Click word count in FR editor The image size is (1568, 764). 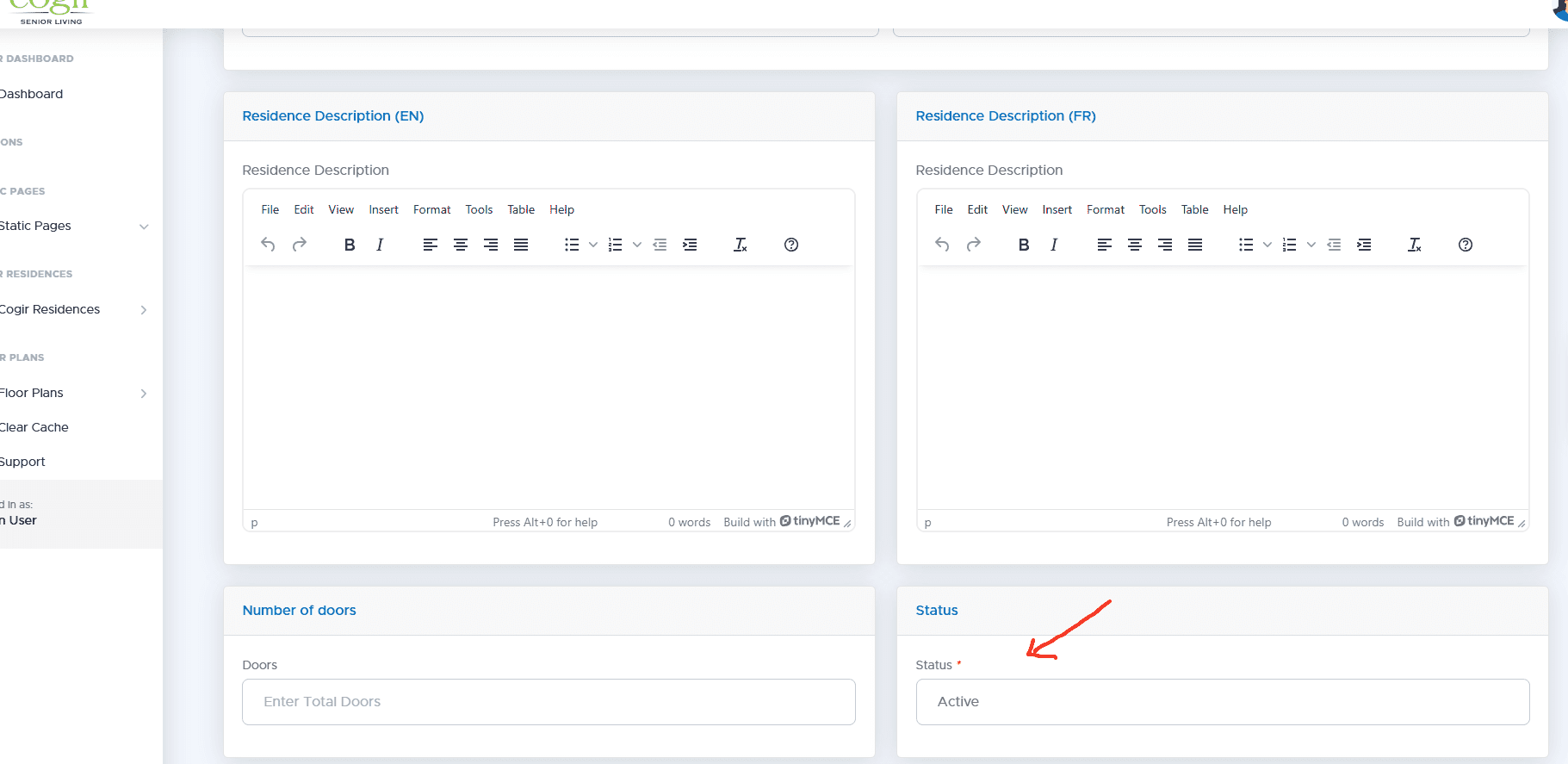click(x=1363, y=522)
